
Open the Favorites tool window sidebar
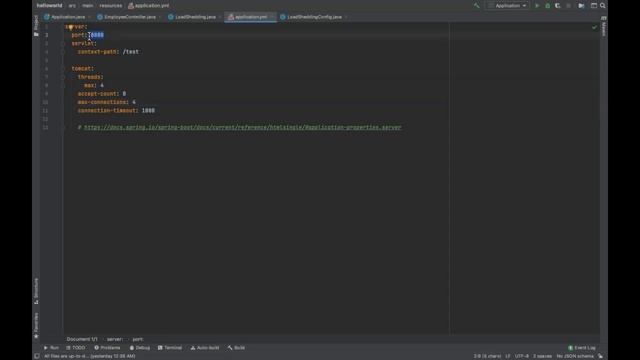(x=36, y=325)
